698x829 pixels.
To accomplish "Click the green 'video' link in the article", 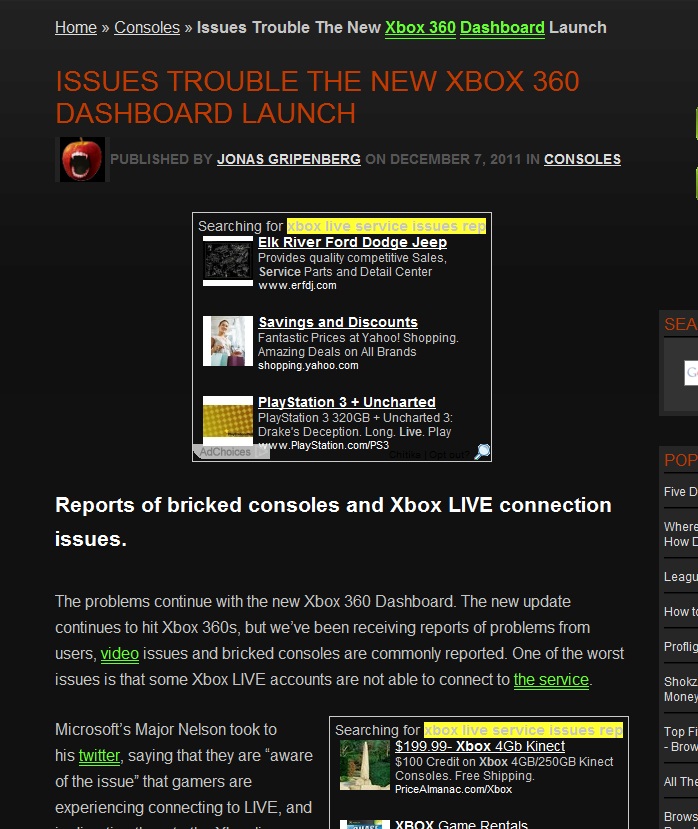I will (x=120, y=654).
